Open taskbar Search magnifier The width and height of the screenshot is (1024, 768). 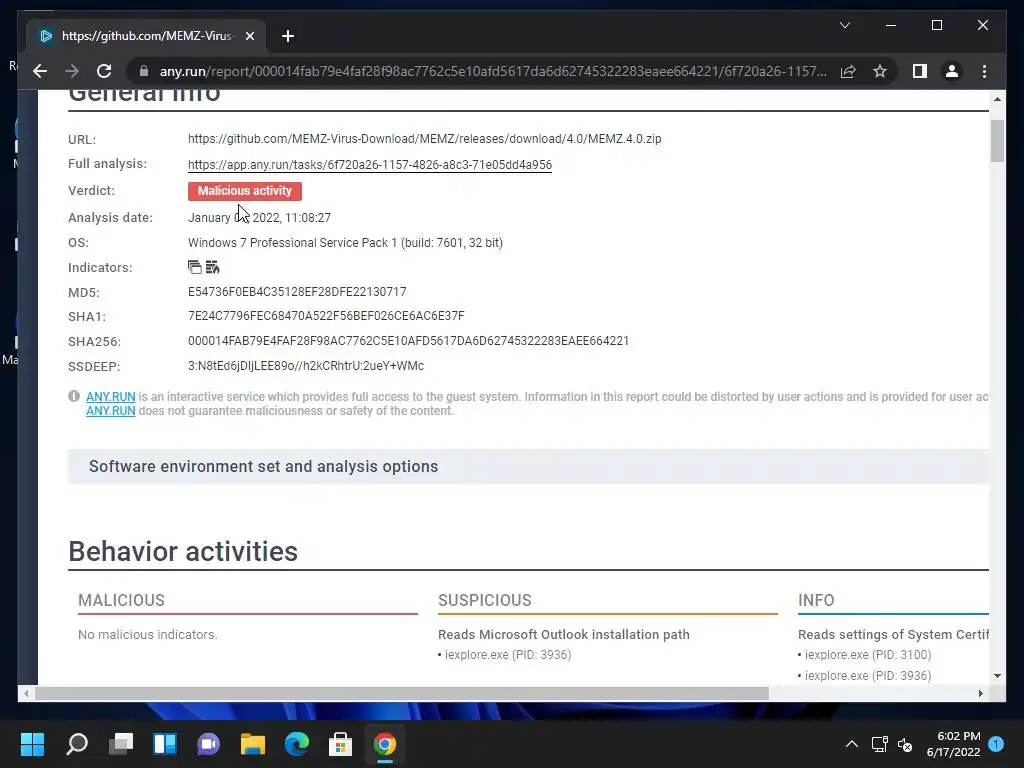coord(76,744)
